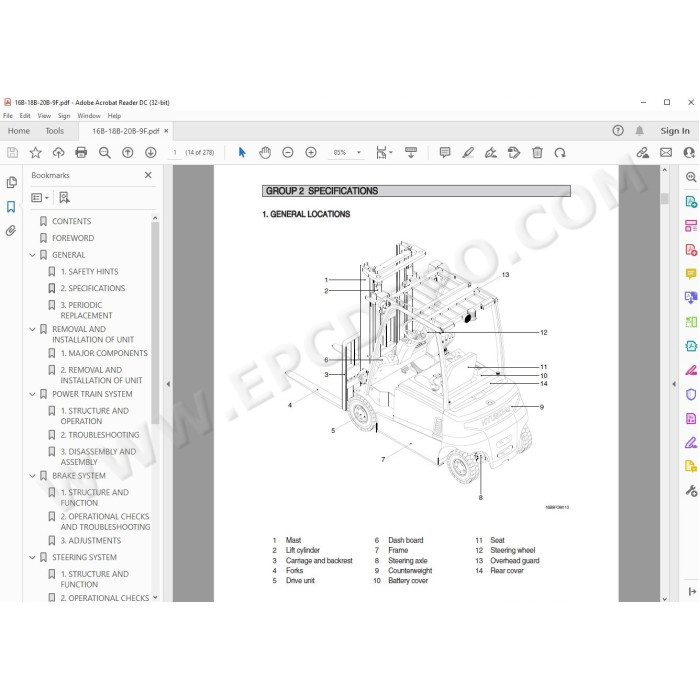Collapse POWER TRAIN SYSTEM bookmark group

32,394
